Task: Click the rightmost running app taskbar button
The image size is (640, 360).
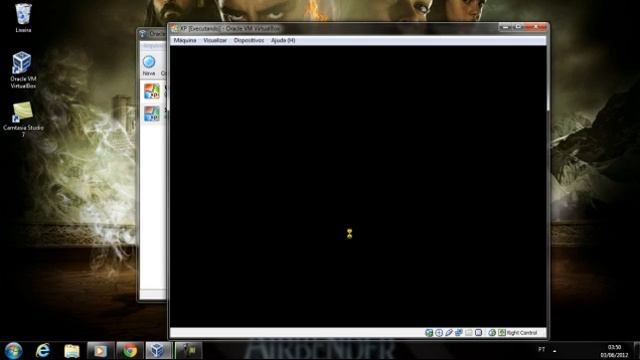Action: 188,351
